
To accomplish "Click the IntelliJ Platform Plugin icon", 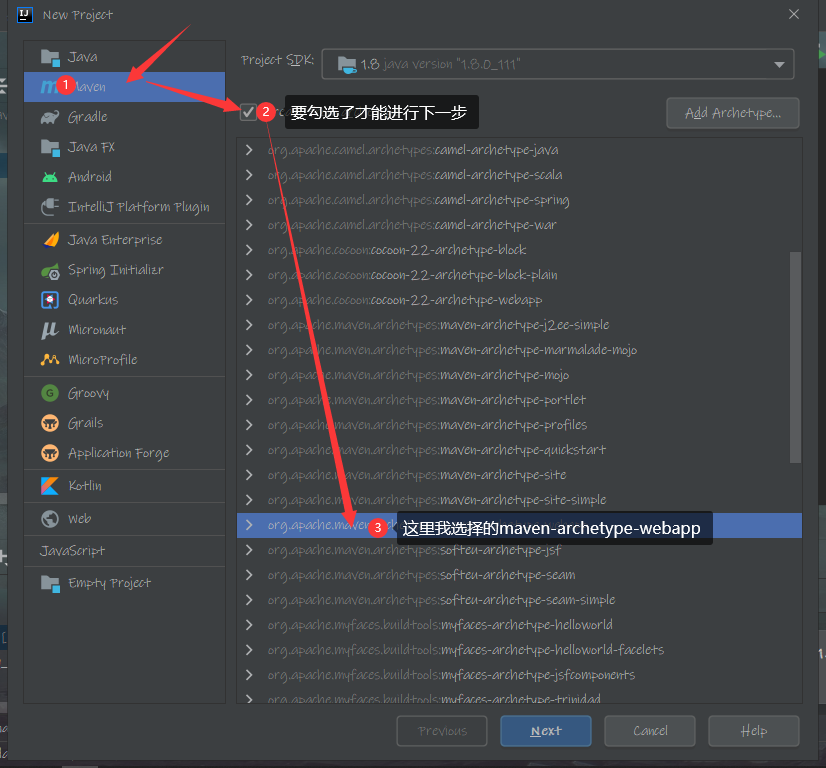I will (50, 207).
